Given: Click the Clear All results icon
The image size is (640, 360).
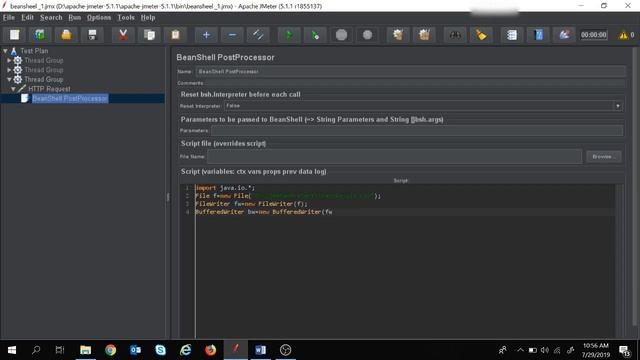Looking at the screenshot, I should point(424,35).
